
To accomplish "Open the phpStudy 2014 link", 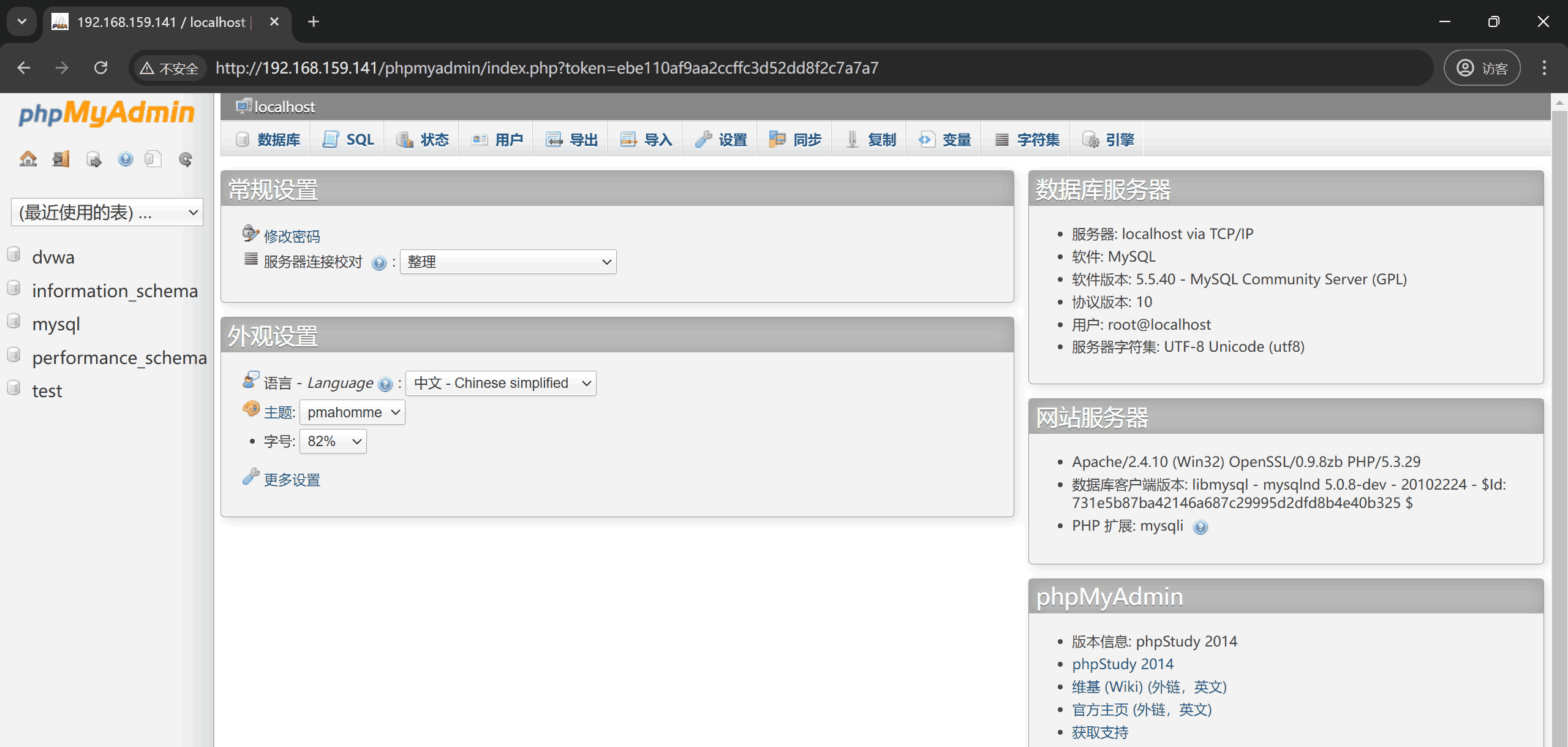I will [x=1122, y=664].
